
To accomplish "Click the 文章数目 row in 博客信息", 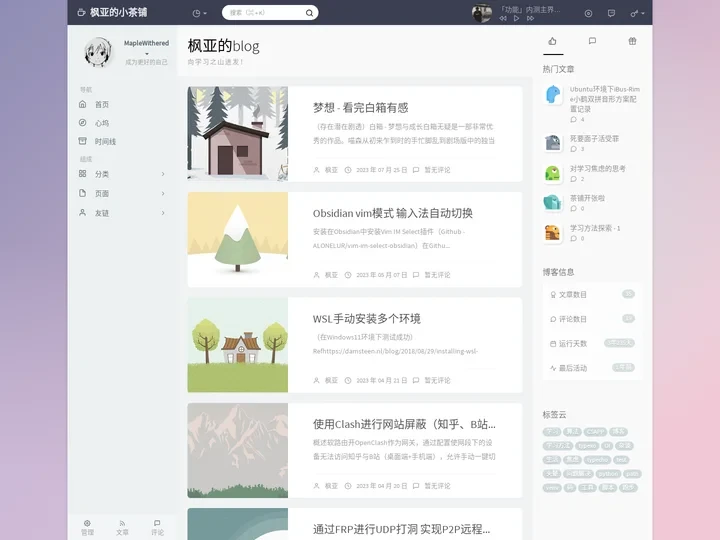I will coord(592,294).
